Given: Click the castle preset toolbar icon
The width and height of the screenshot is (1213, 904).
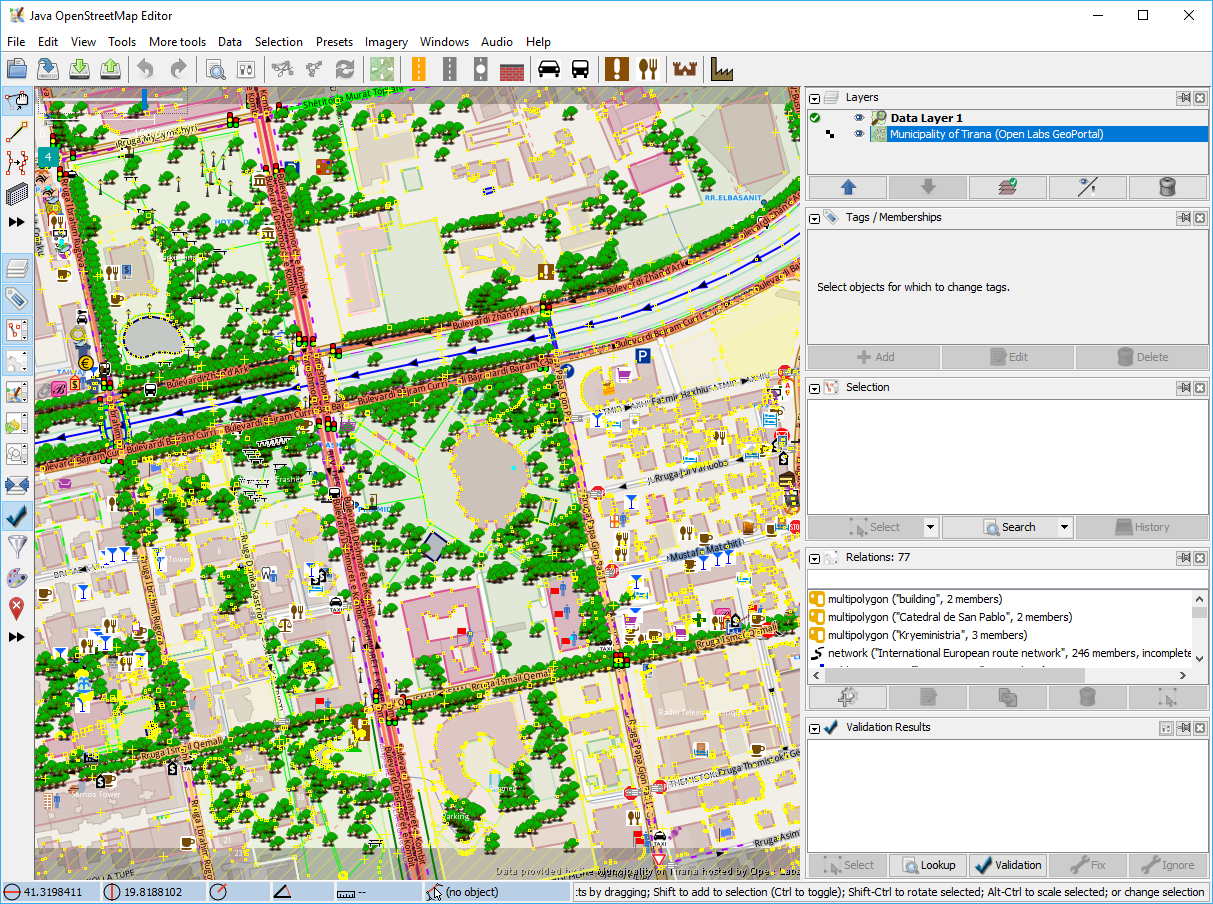Looking at the screenshot, I should [x=685, y=69].
